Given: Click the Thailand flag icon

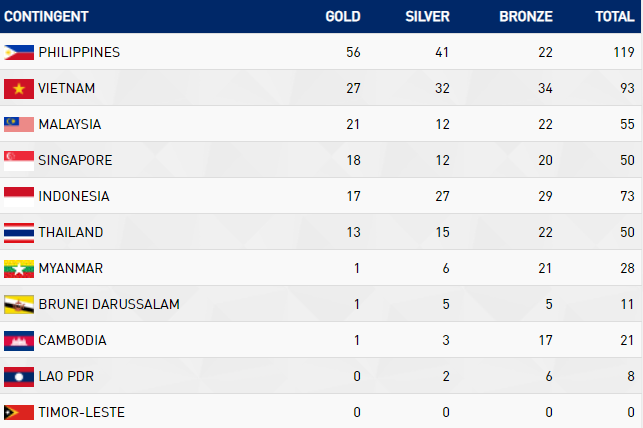Looking at the screenshot, I should coord(19,232).
